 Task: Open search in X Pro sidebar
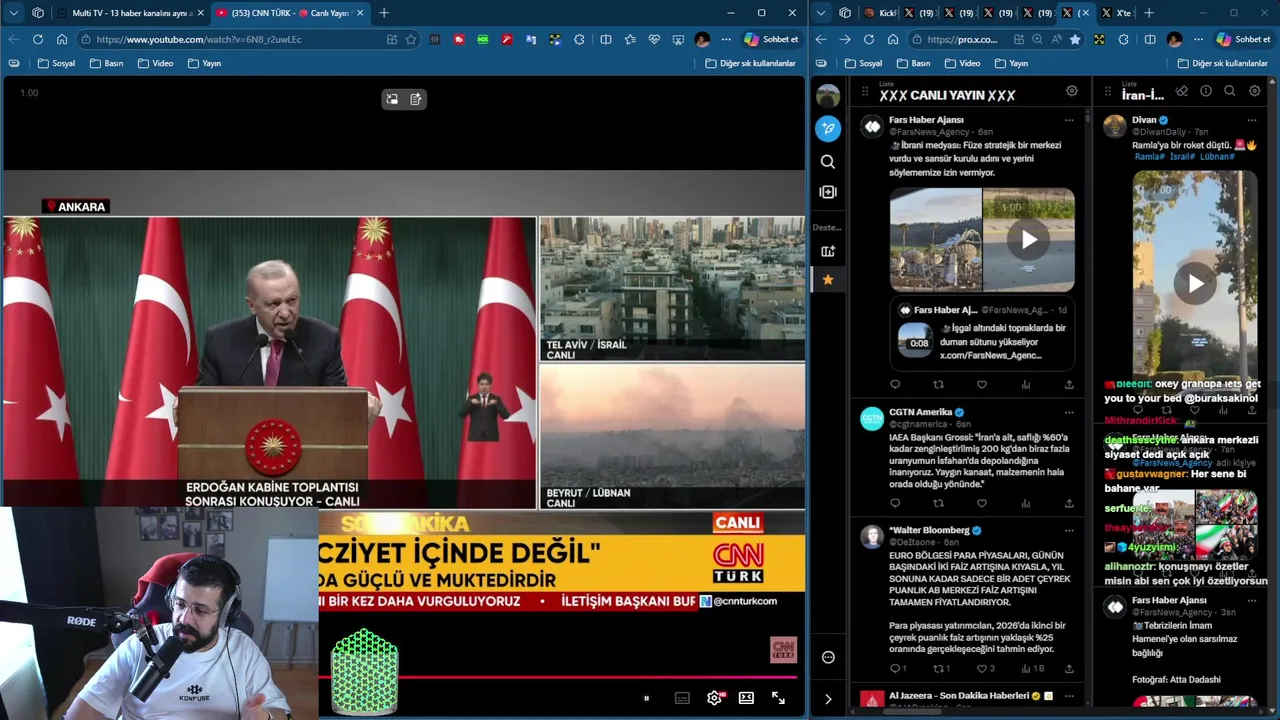(827, 162)
